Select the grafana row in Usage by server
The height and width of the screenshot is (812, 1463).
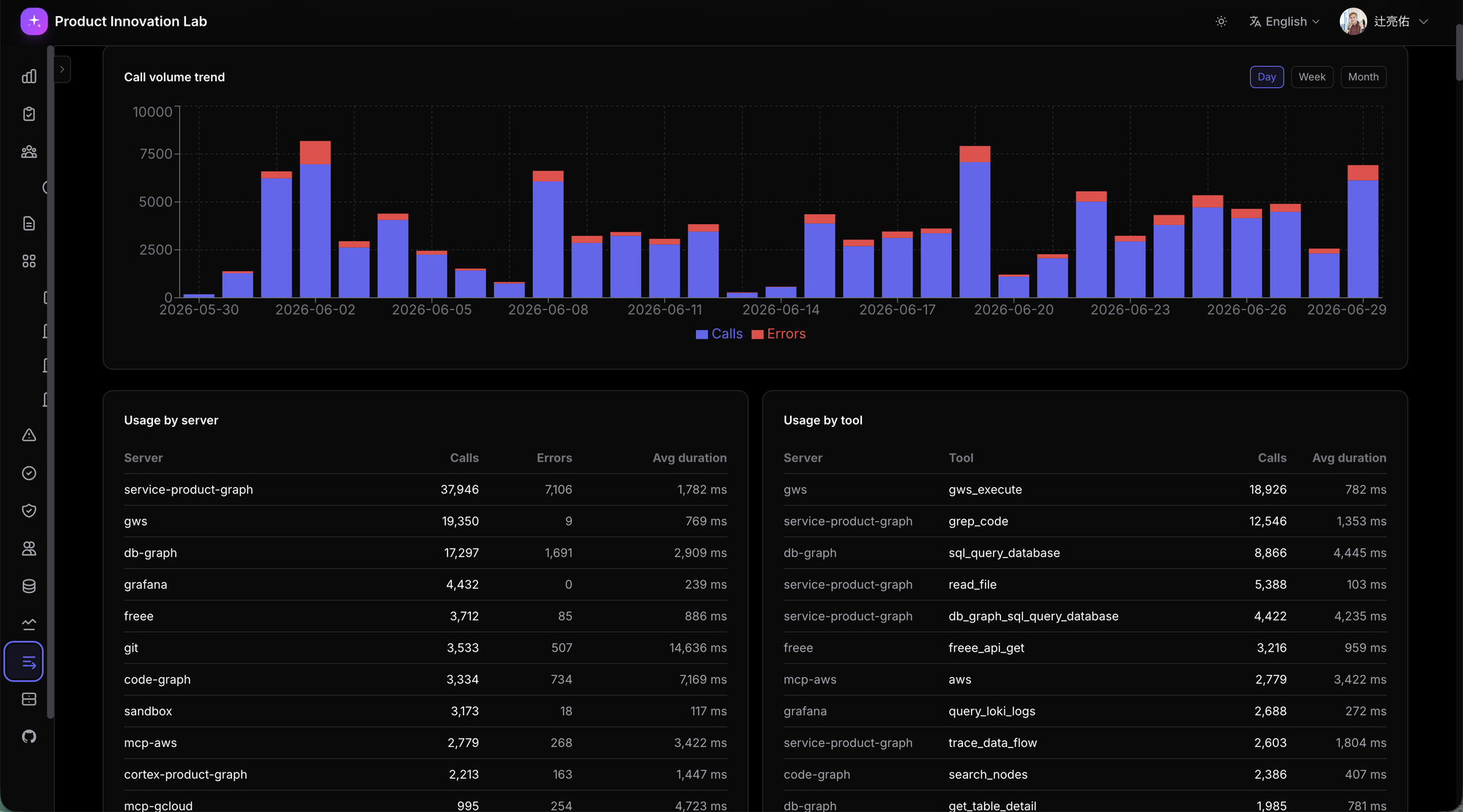point(425,584)
